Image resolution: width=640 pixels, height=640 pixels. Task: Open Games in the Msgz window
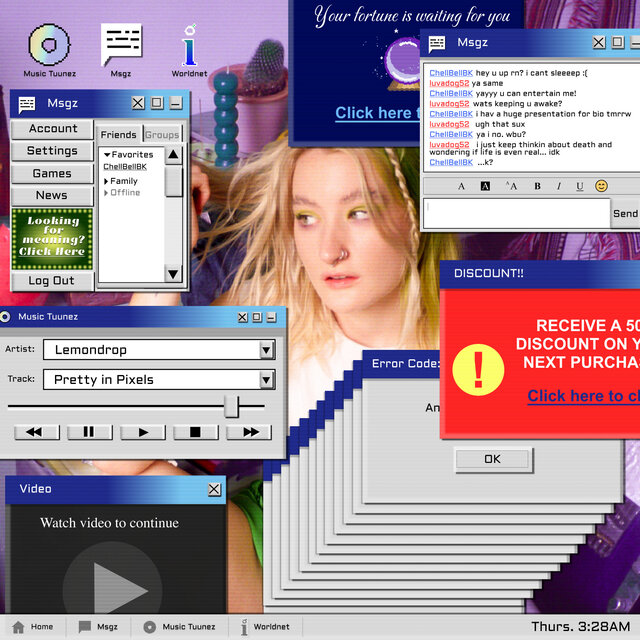(x=53, y=173)
